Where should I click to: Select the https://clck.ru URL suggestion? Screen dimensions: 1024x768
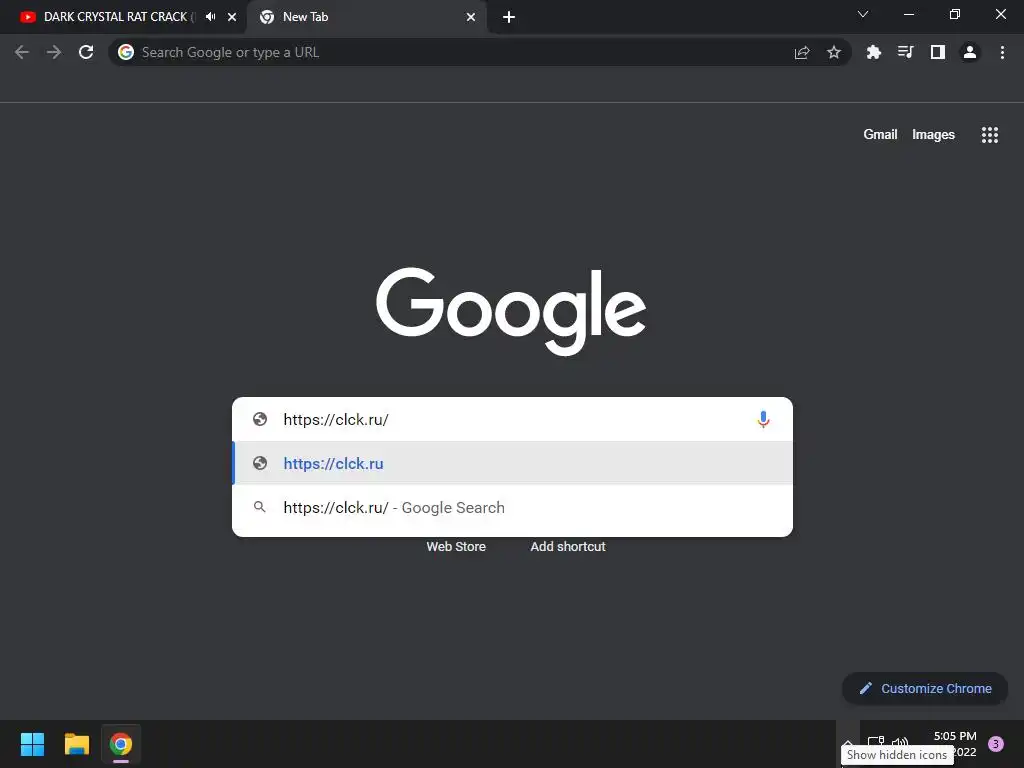(x=513, y=463)
